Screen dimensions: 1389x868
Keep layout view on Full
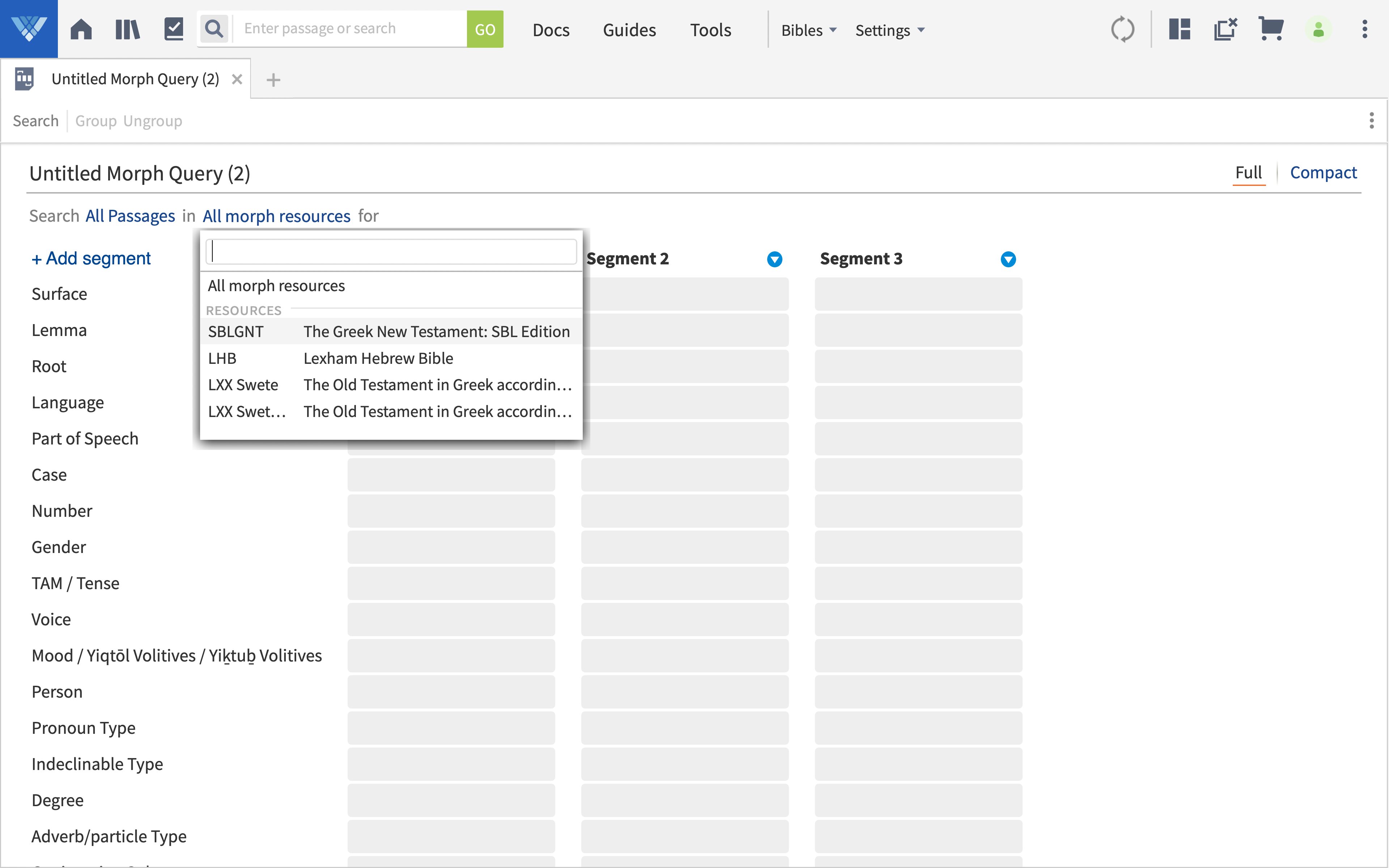tap(1248, 172)
